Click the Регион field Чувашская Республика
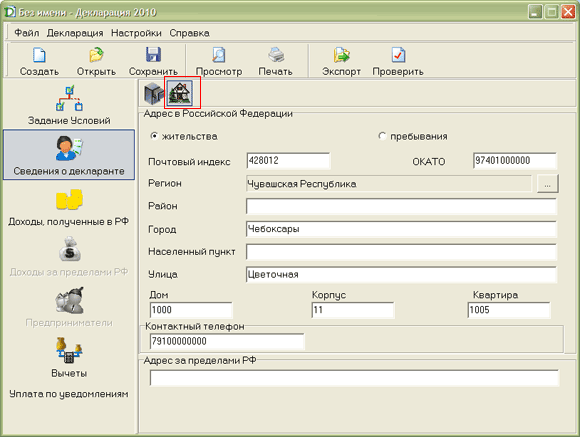 point(388,184)
